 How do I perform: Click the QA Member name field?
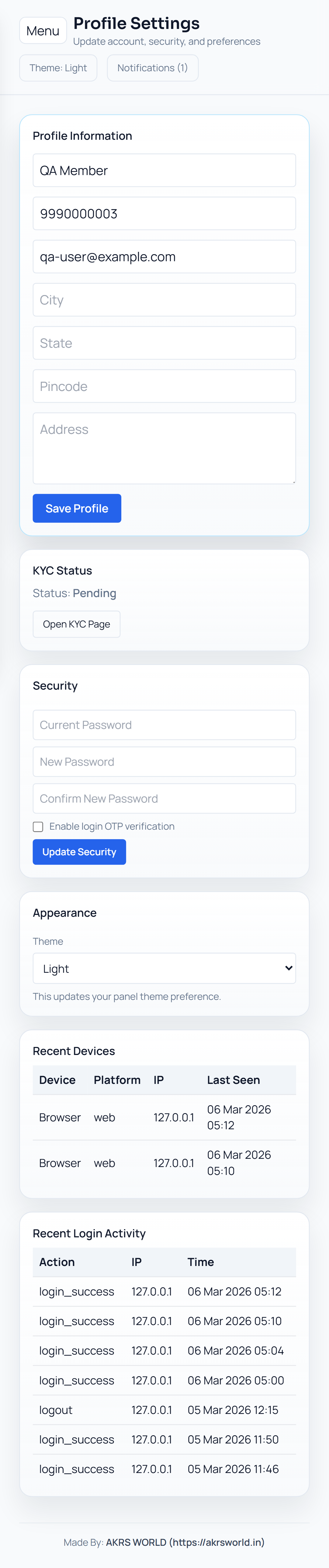pos(164,171)
